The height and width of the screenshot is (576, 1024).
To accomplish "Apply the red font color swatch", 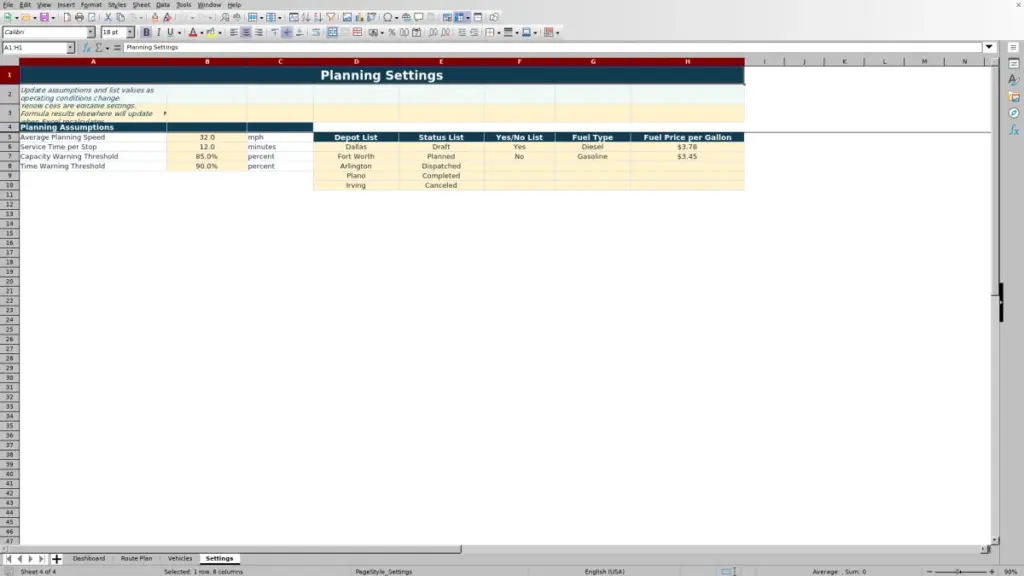I will (193, 32).
